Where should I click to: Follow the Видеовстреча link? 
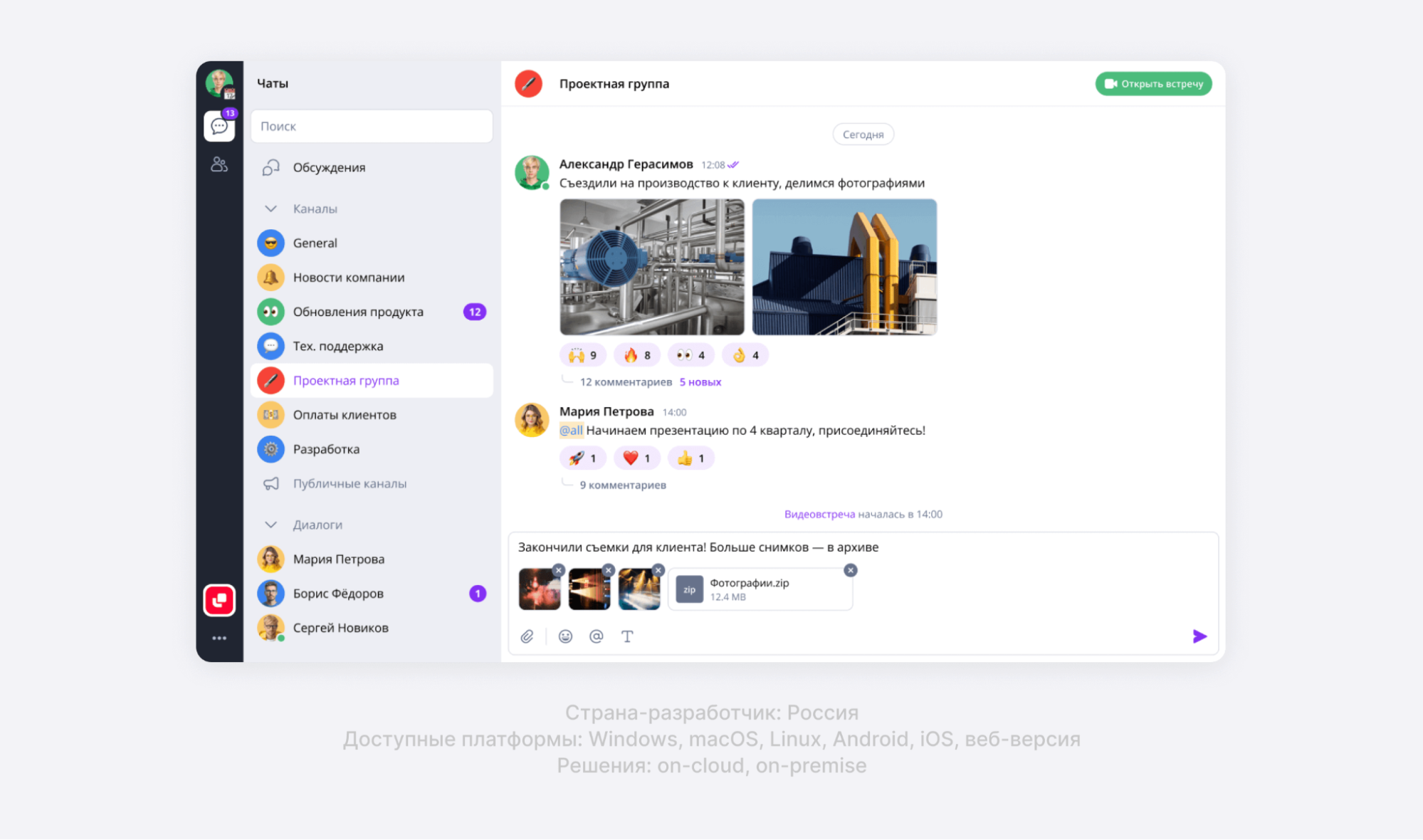tap(819, 514)
